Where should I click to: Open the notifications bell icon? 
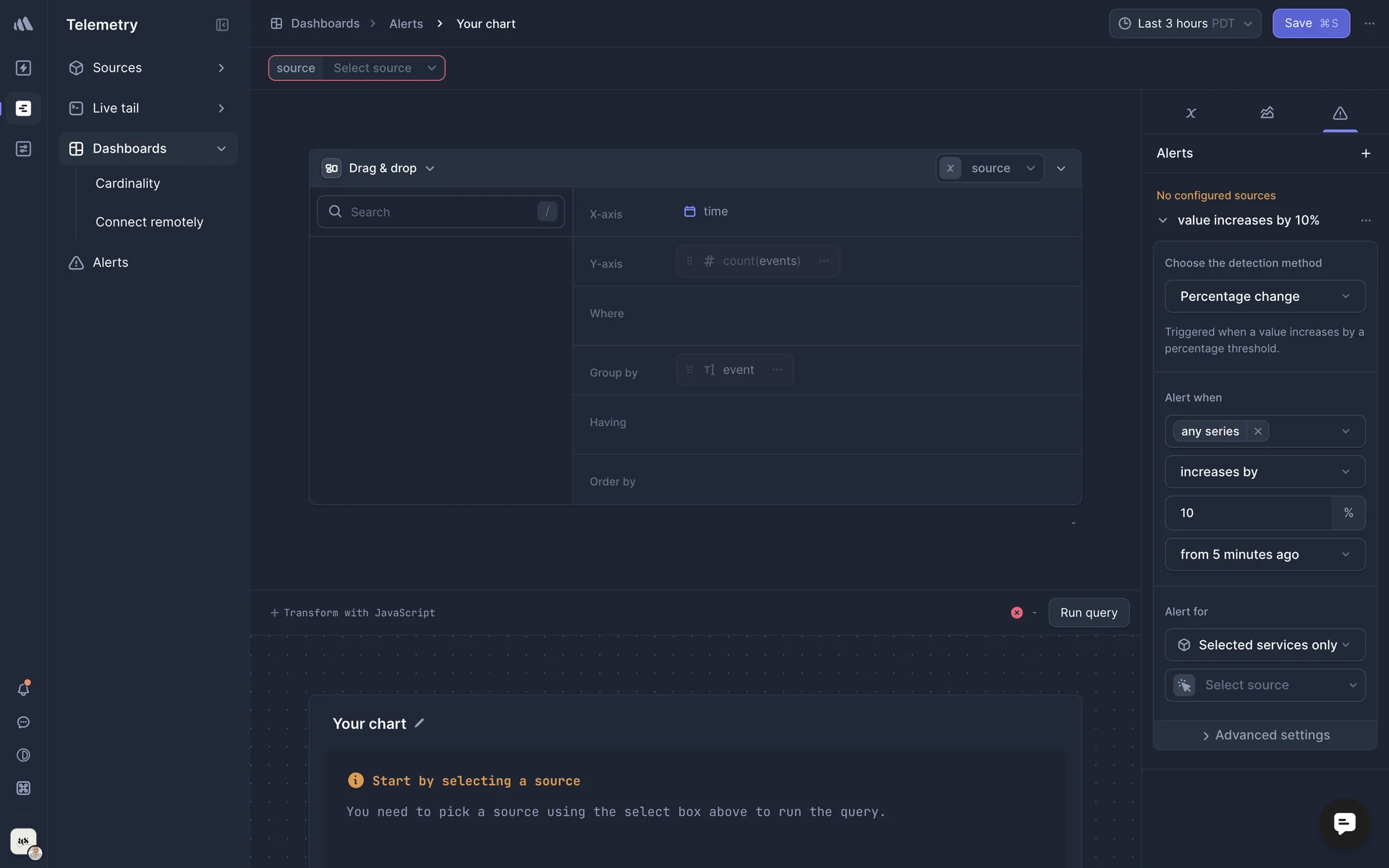(x=23, y=689)
